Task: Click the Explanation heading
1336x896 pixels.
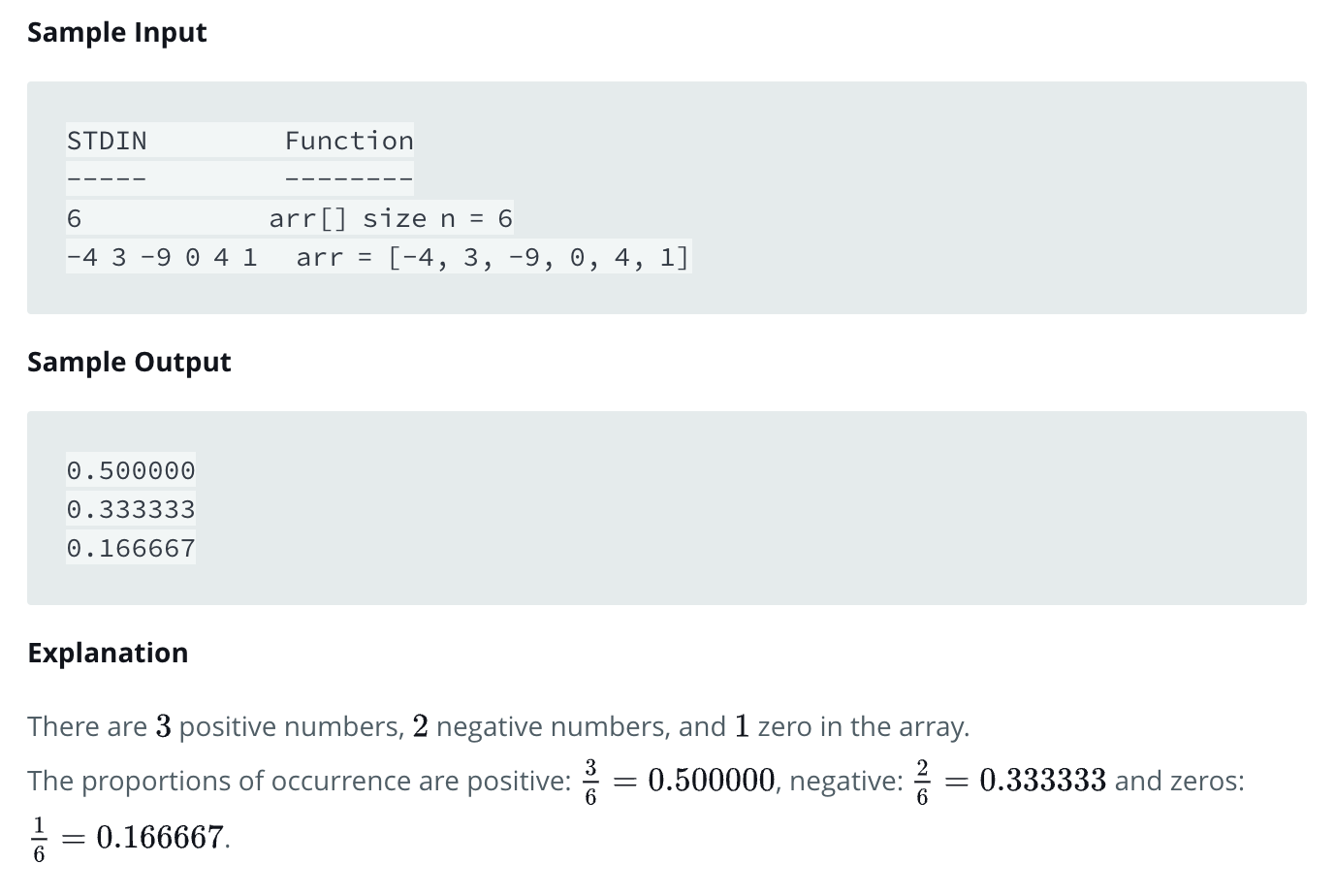Action: [x=108, y=654]
